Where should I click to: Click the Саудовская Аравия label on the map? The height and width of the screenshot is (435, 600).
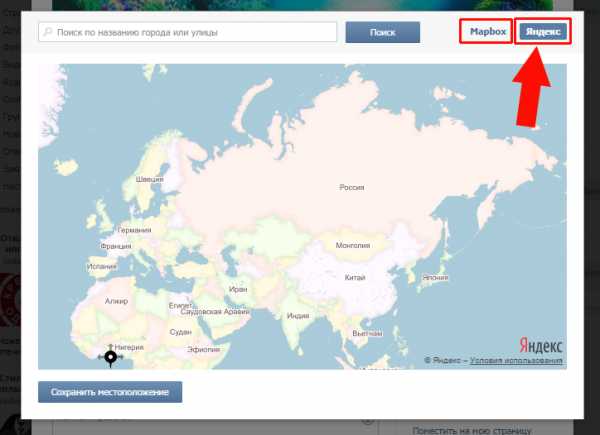(x=215, y=312)
